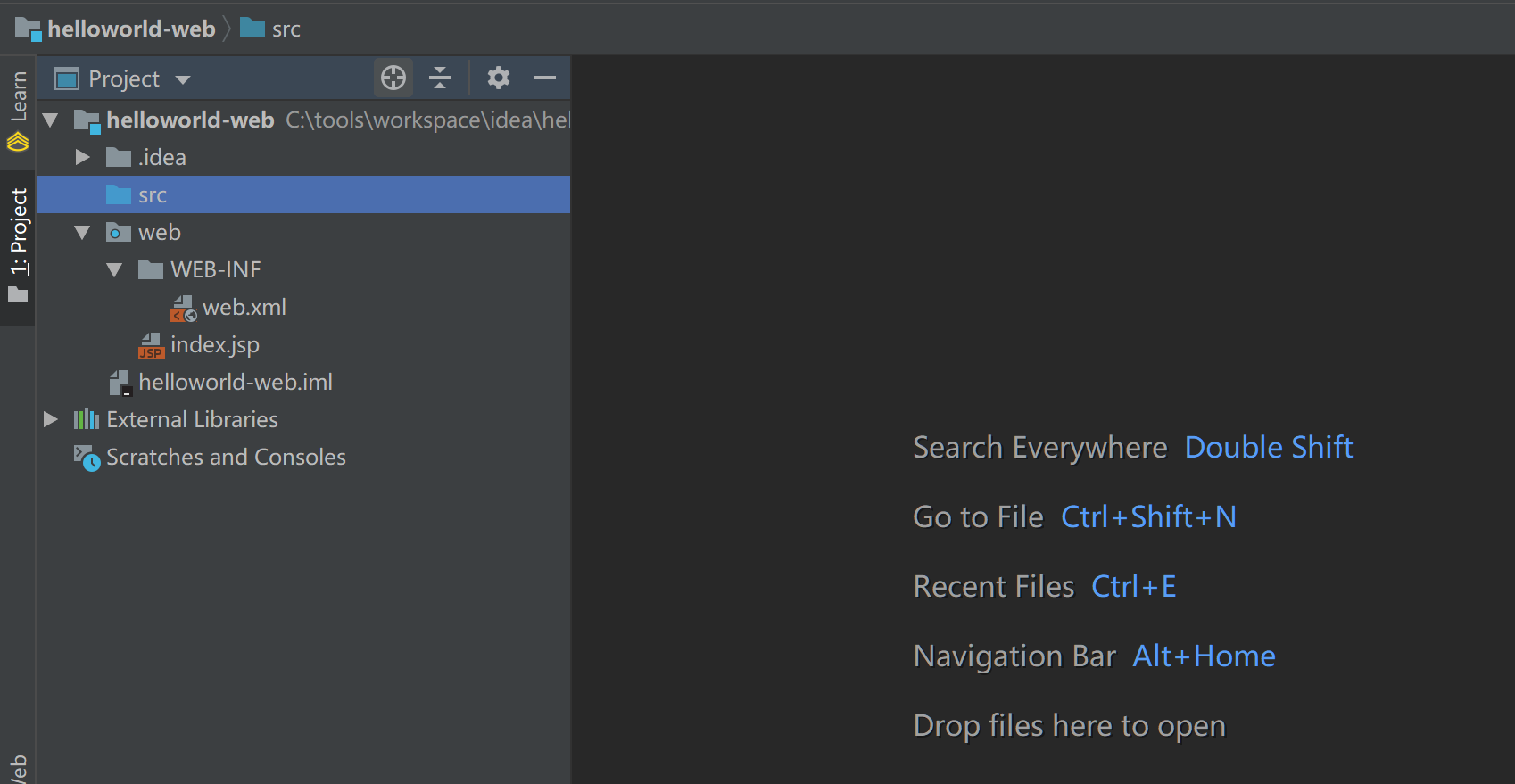Click the helloworld-web.iml file icon
Viewport: 1515px width, 784px height.
120,383
